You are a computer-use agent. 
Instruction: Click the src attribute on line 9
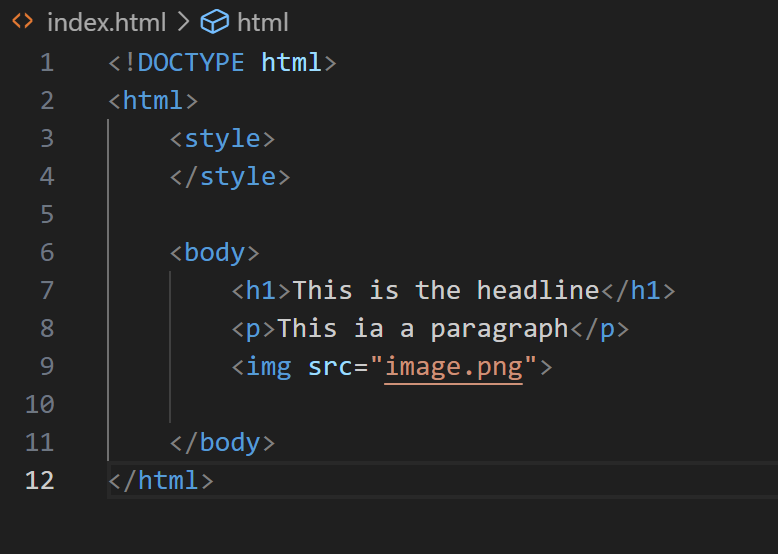(x=330, y=368)
